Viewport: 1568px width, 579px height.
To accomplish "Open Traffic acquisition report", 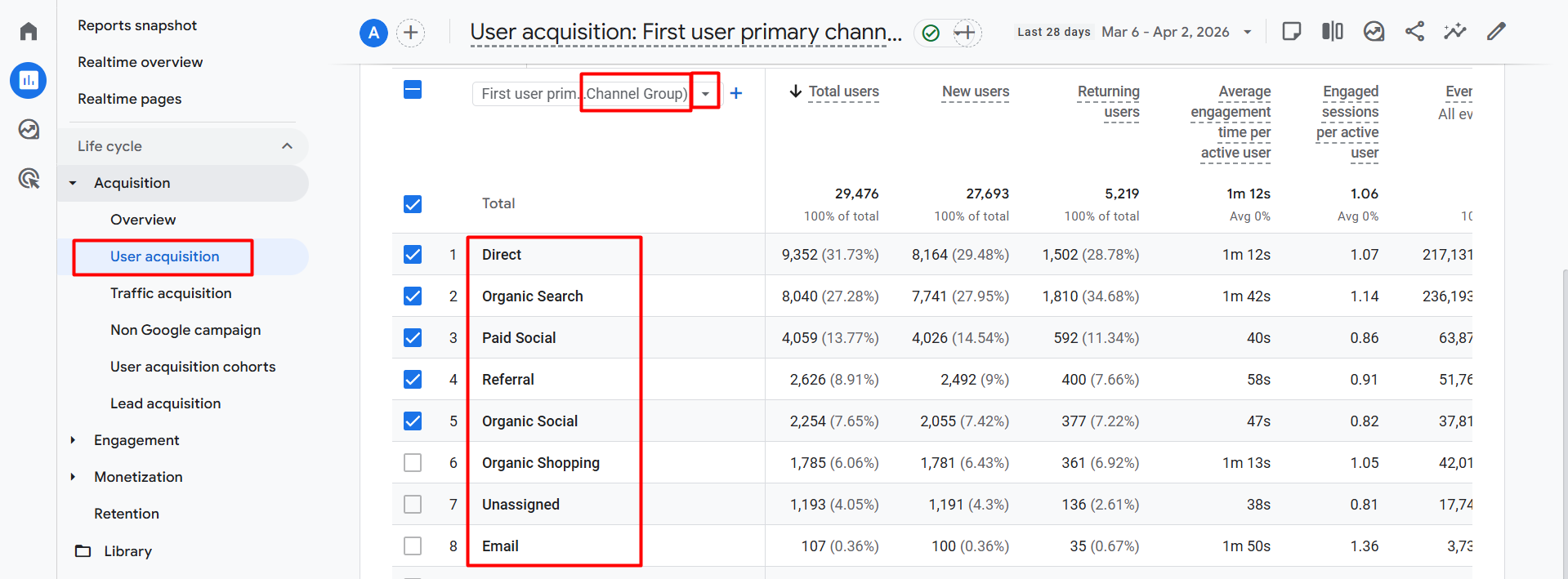I will tap(171, 293).
